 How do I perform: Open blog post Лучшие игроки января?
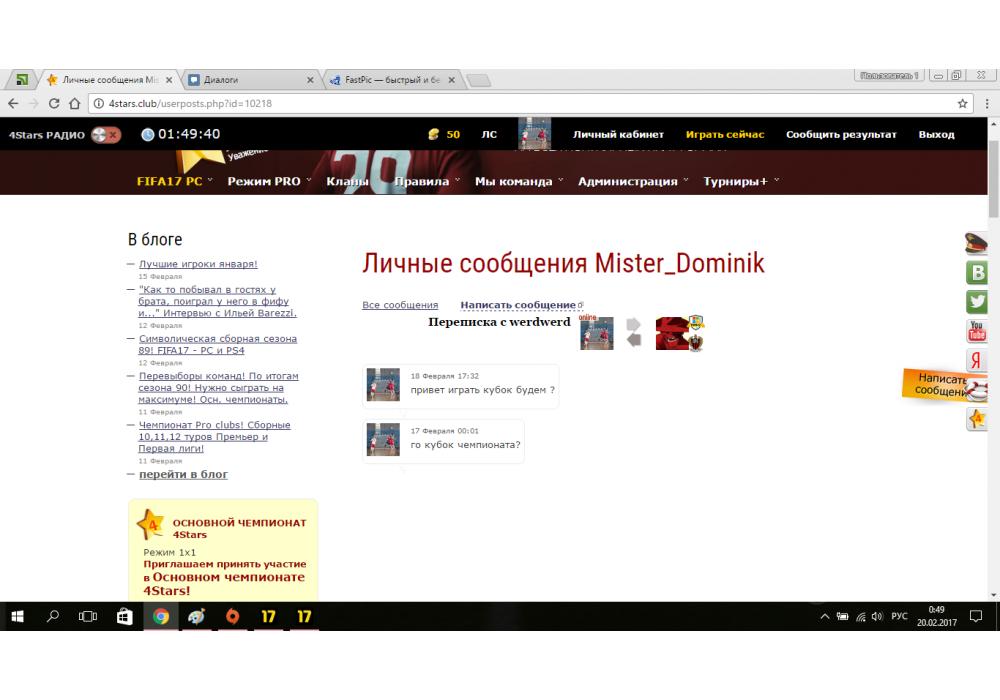coord(198,264)
